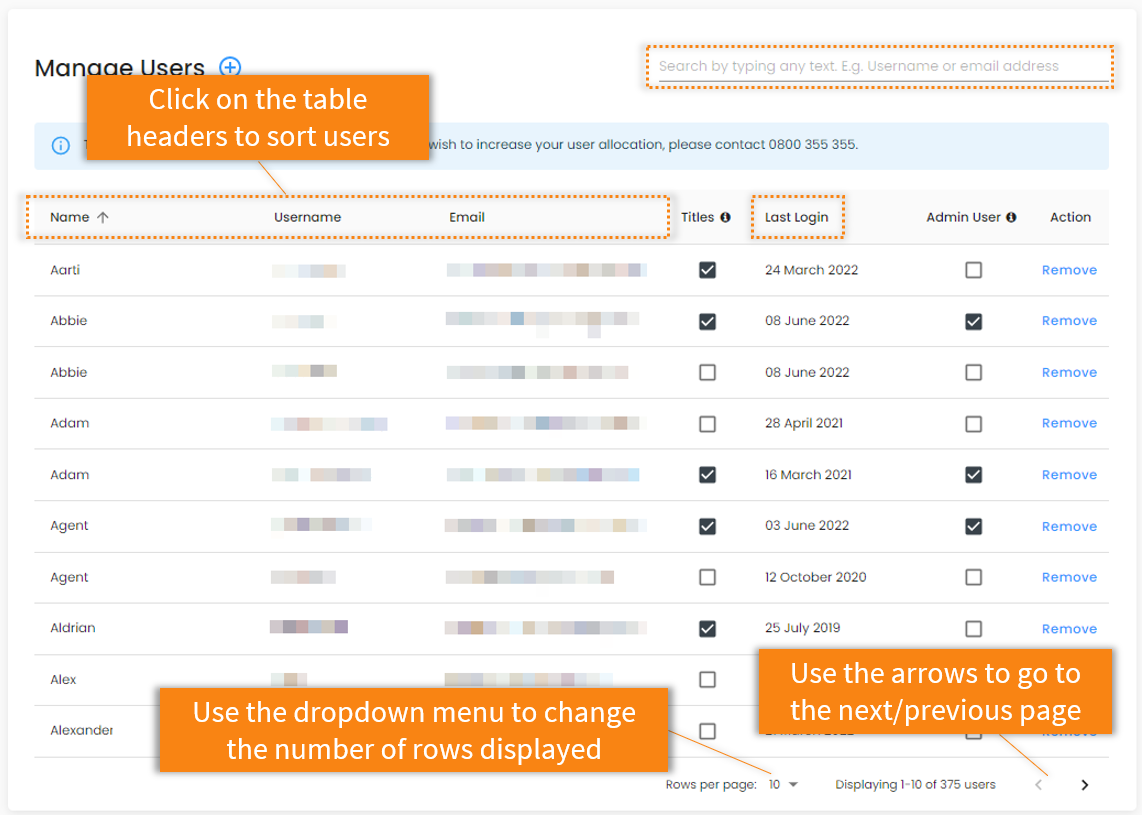Remove Adam who logged in 28 April 2021
Viewport: 1143px width, 815px height.
pos(1069,424)
